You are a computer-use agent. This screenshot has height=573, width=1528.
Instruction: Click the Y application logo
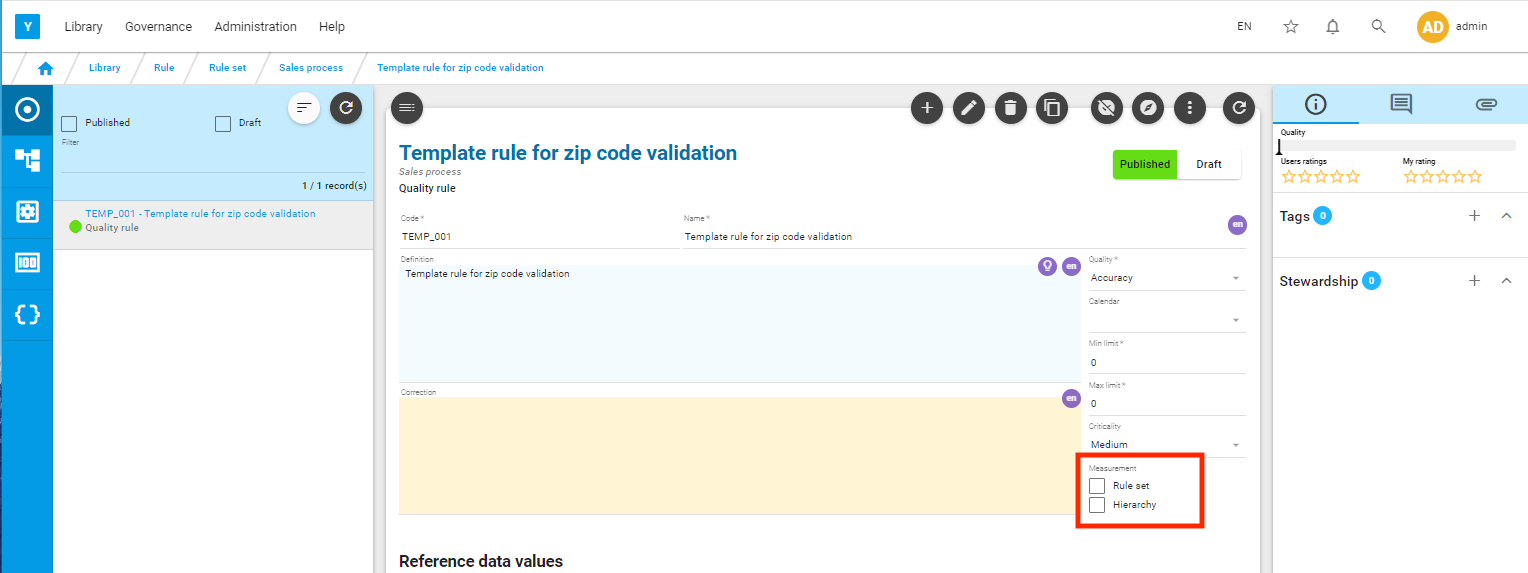27,27
